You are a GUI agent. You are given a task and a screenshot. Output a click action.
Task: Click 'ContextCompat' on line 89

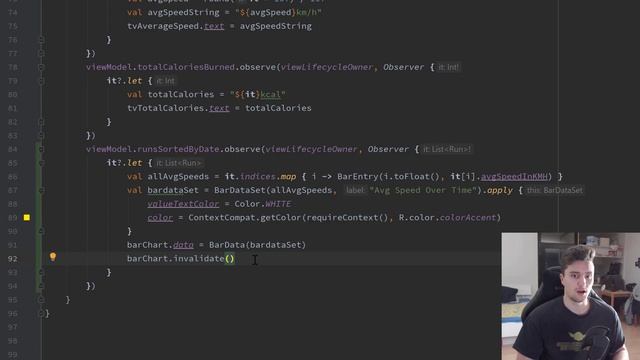[x=222, y=218]
